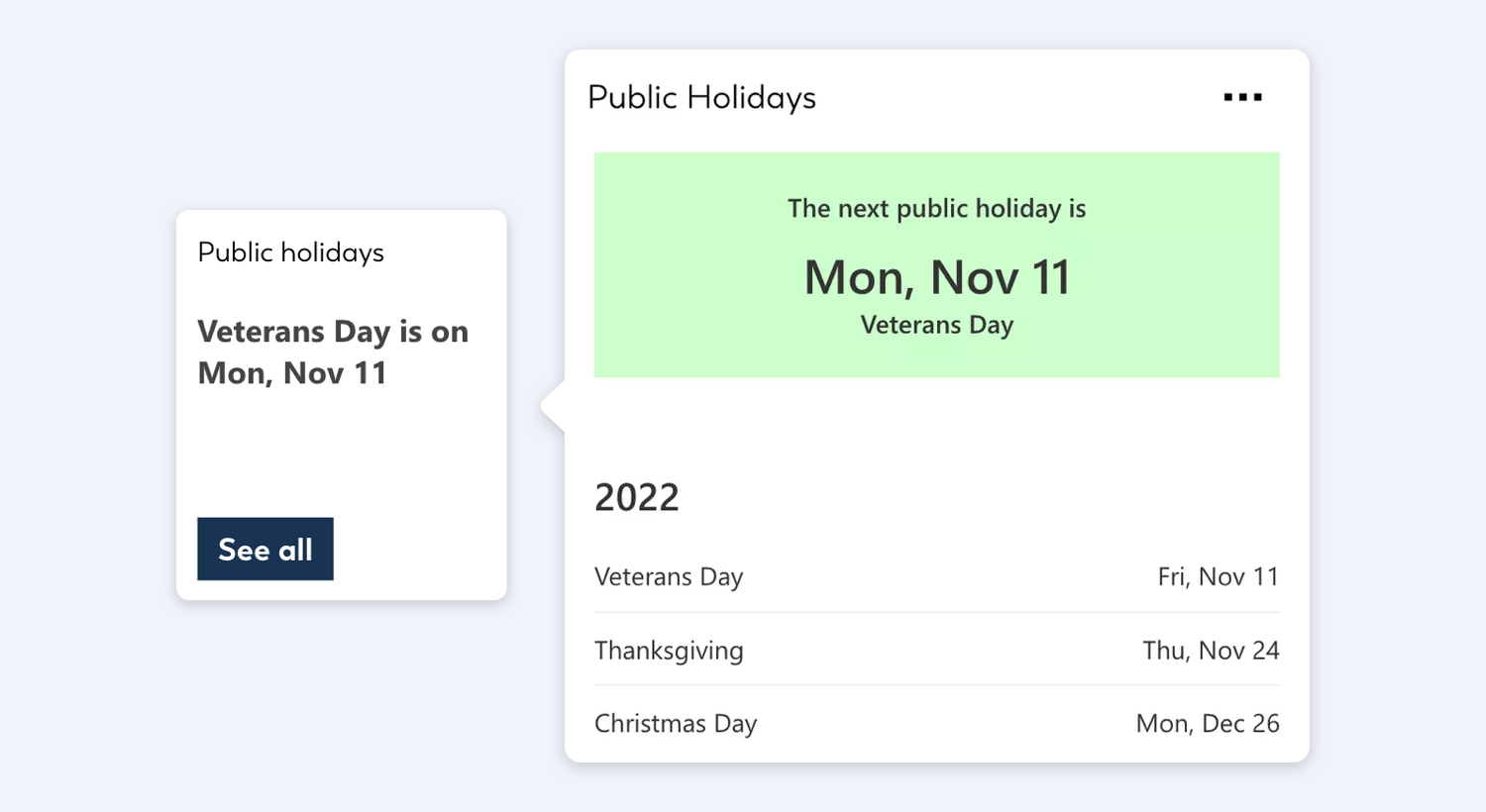Click the See all button
This screenshot has width=1486, height=812.
[265, 548]
